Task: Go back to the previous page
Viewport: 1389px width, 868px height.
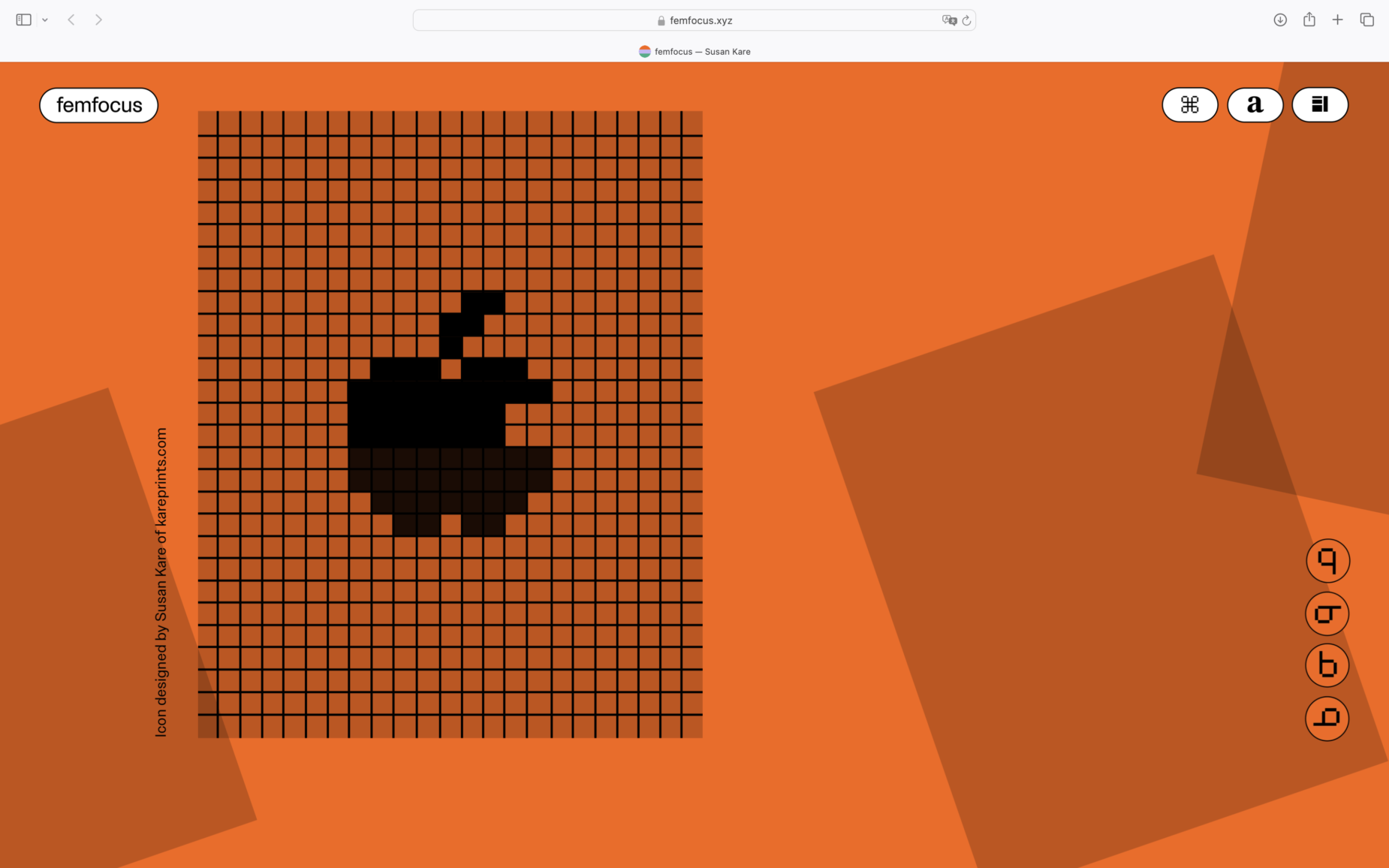Action: coord(71,20)
